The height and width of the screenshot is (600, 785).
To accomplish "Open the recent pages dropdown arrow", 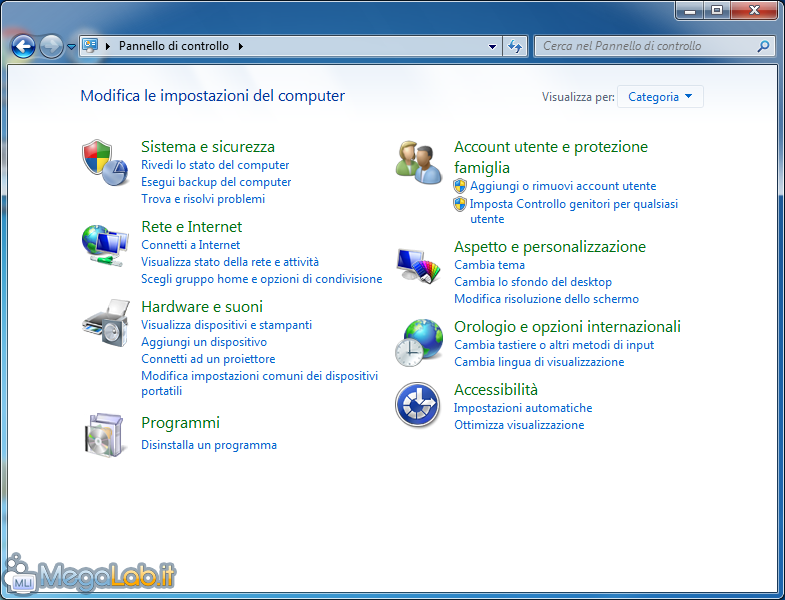I will click(71, 47).
